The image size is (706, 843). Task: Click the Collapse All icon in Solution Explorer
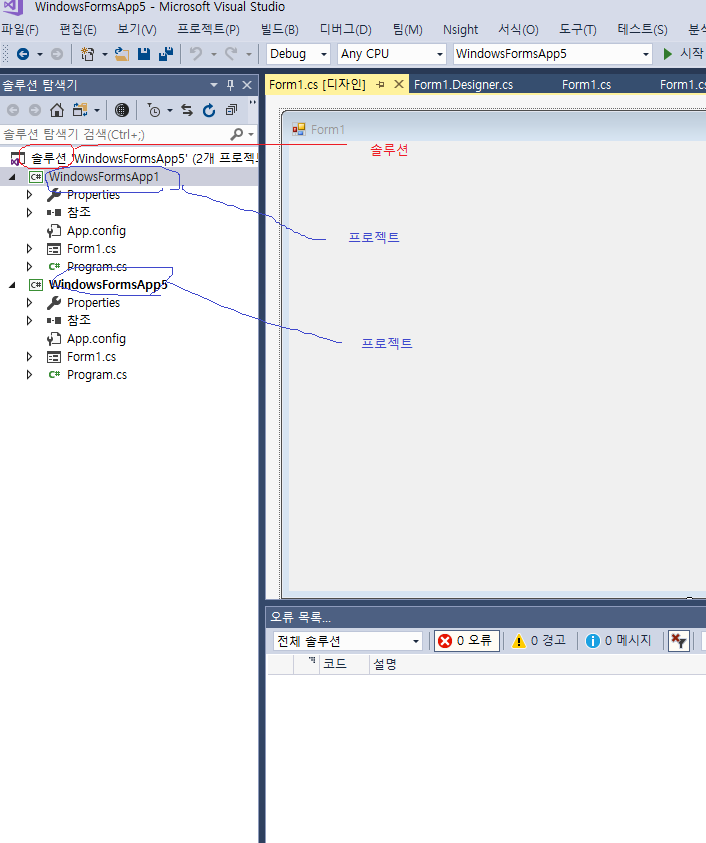pyautogui.click(x=231, y=110)
